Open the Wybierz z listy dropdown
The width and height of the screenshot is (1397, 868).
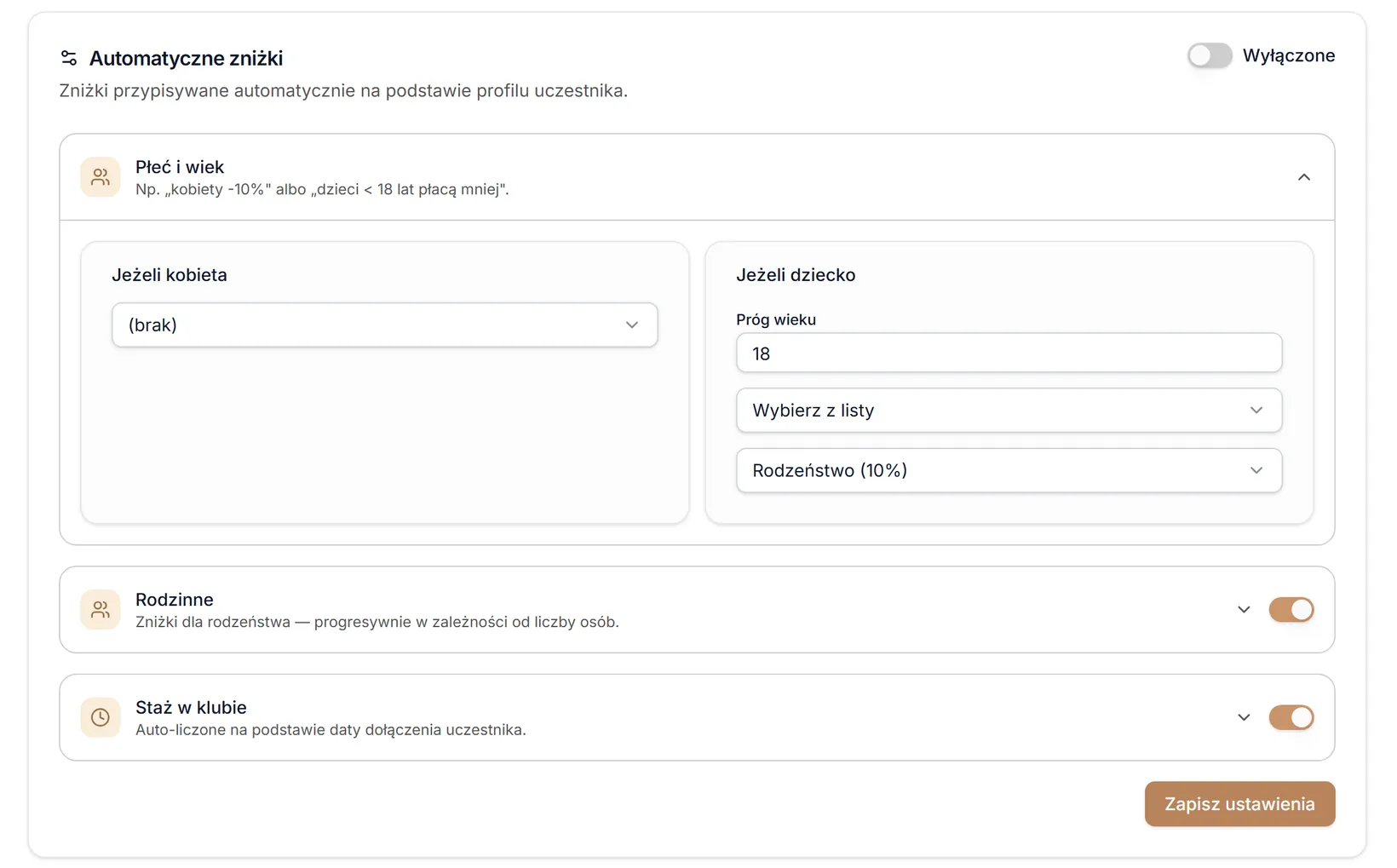coord(1009,410)
